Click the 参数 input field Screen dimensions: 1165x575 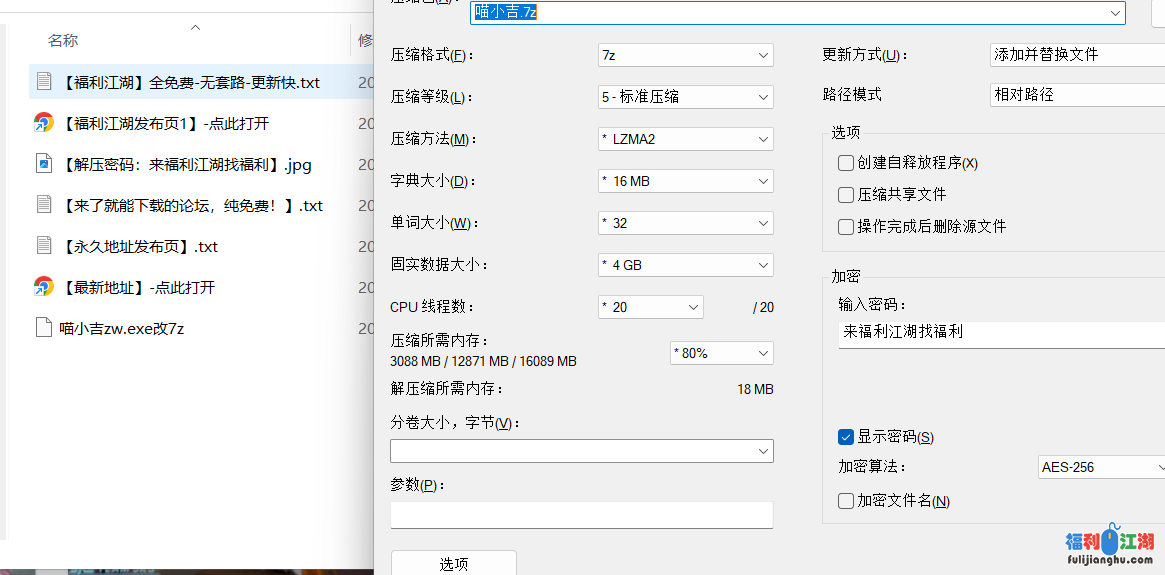[581, 514]
